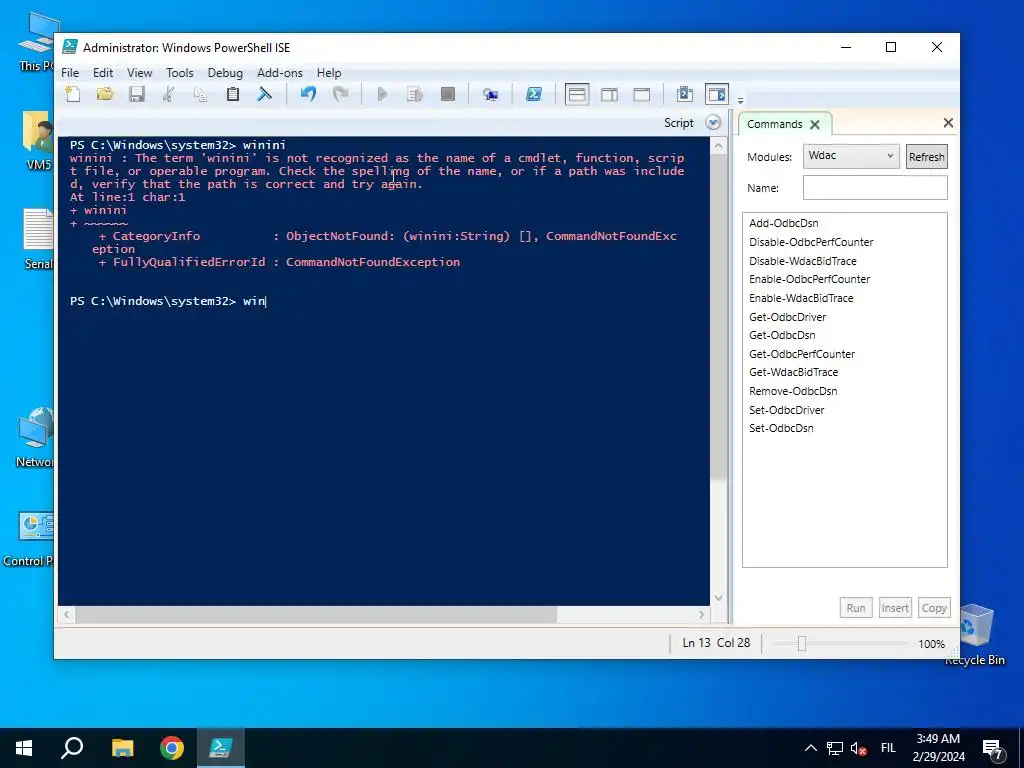The width and height of the screenshot is (1024, 768).
Task: Click the New script toolbar icon
Action: click(x=73, y=95)
